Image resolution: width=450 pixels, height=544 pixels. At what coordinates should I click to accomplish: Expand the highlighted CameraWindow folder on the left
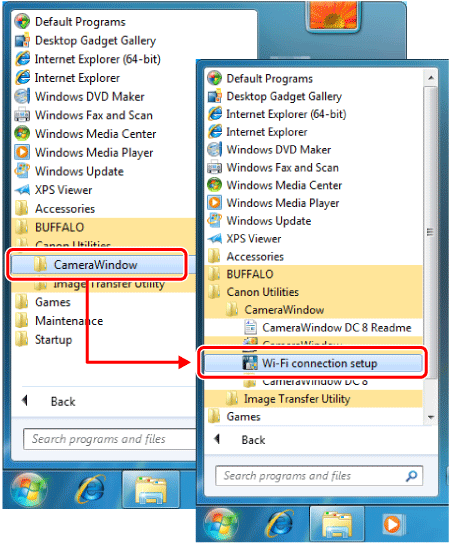tap(97, 265)
